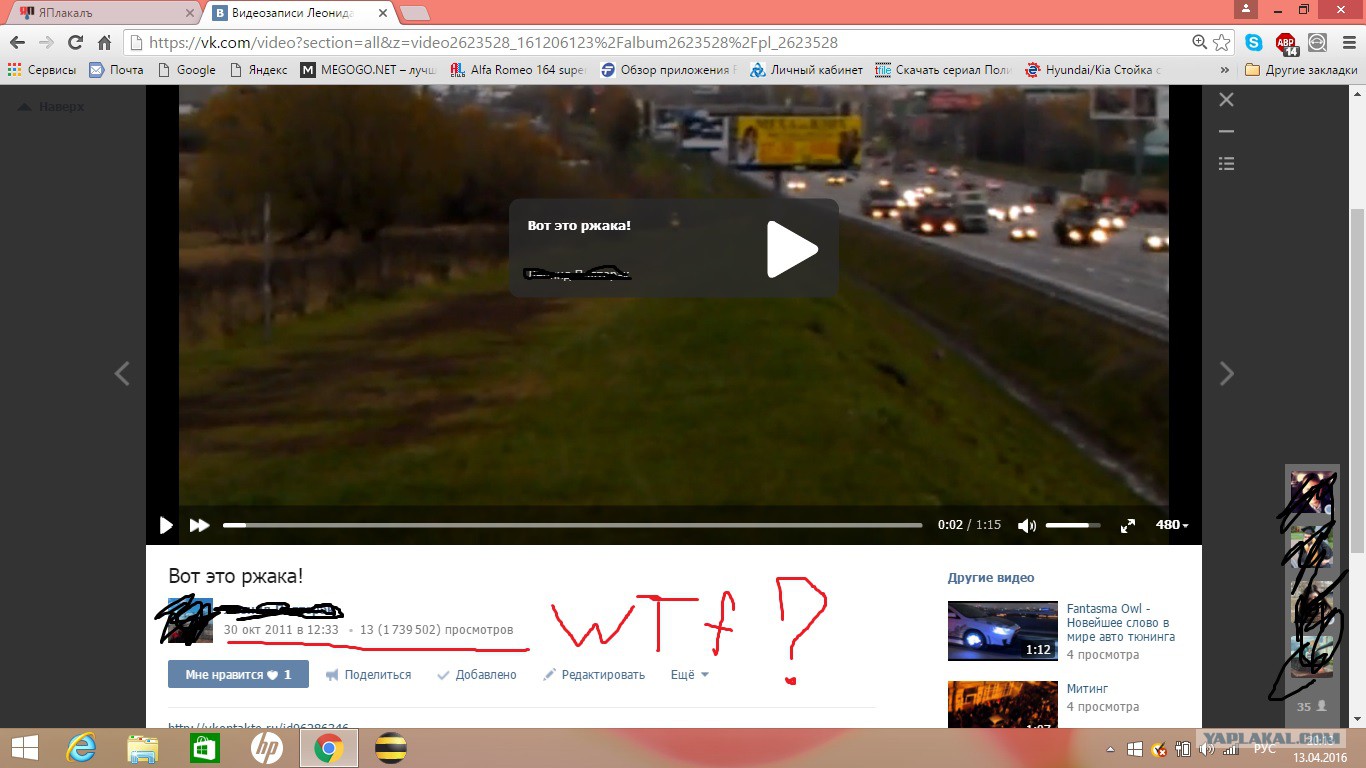Open the Windows Store taskbar icon
The image size is (1366, 768).
[204, 748]
